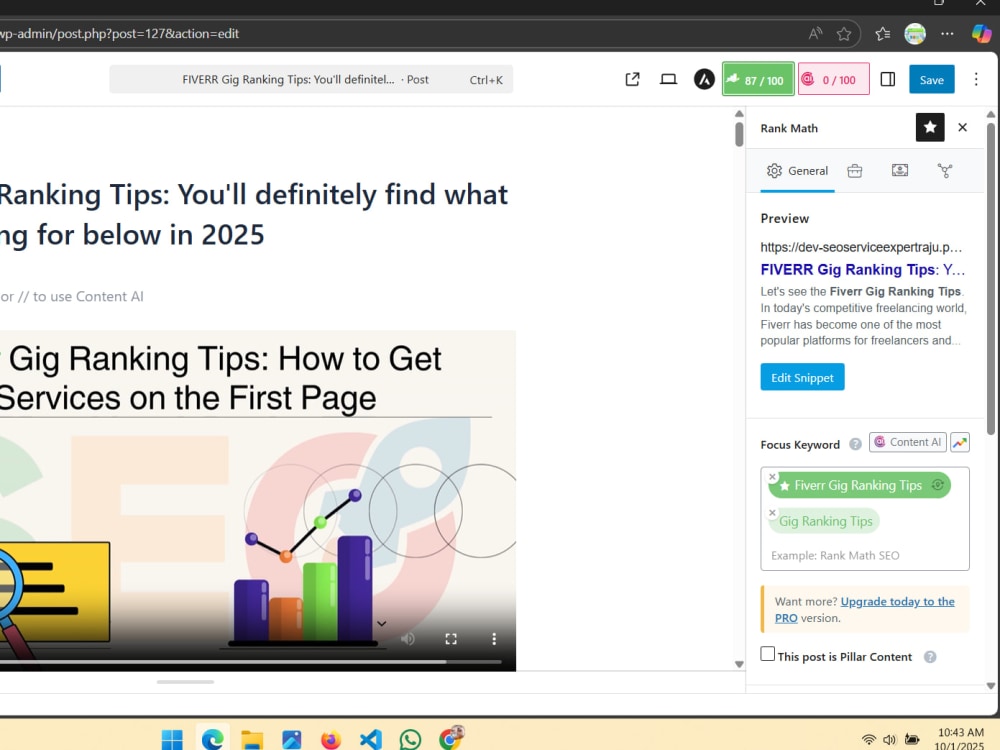Click the browser address bar URL

pyautogui.click(x=119, y=33)
